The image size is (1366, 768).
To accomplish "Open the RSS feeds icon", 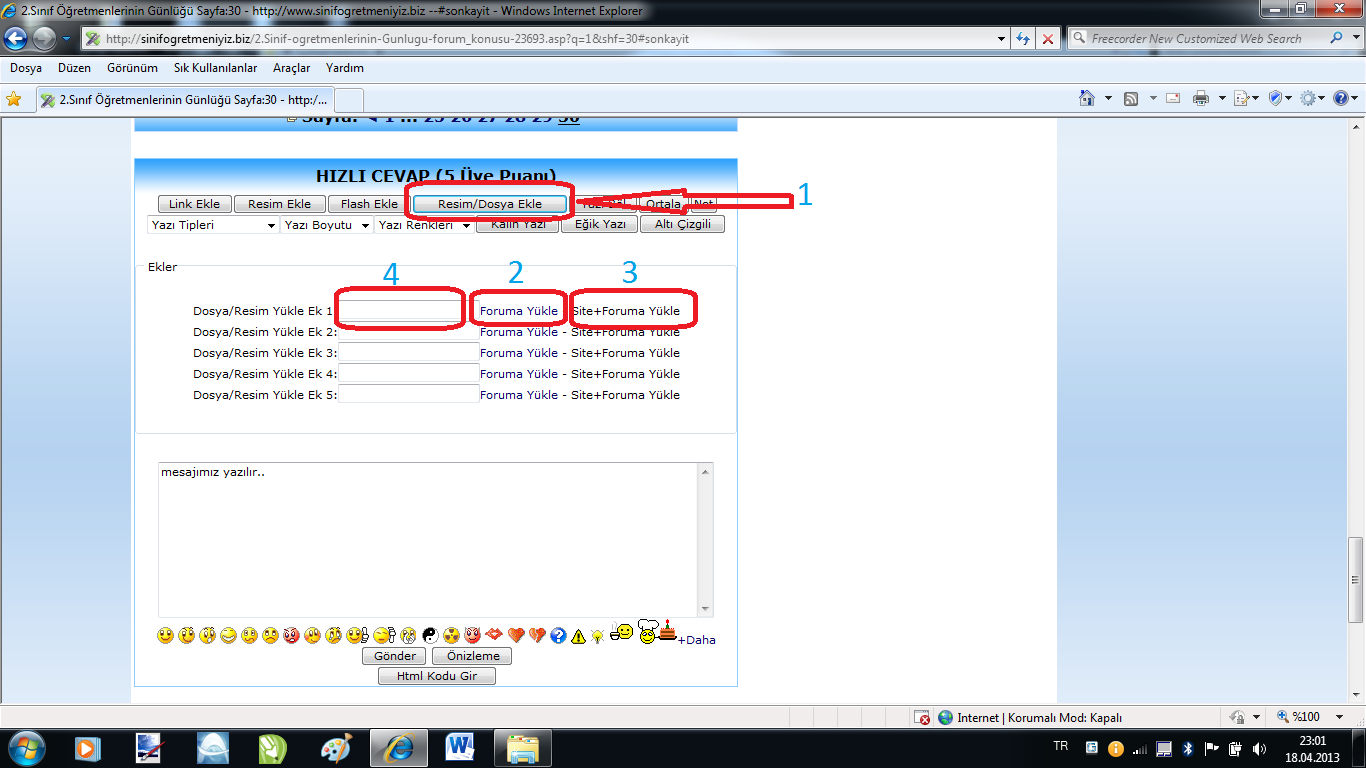I will pyautogui.click(x=1131, y=98).
